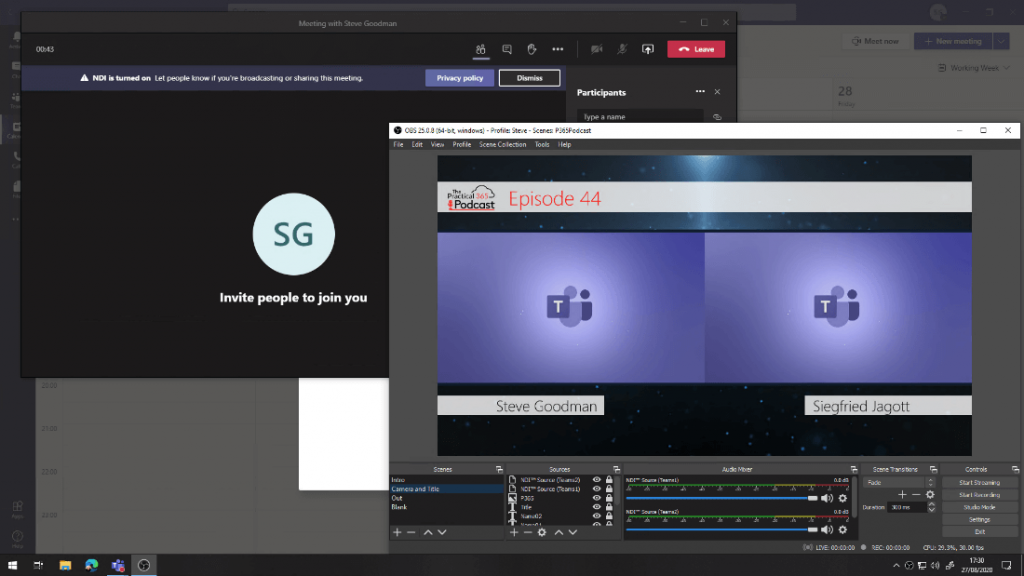1024x576 pixels.
Task: Click Start Recording in OBS Controls
Action: point(980,495)
